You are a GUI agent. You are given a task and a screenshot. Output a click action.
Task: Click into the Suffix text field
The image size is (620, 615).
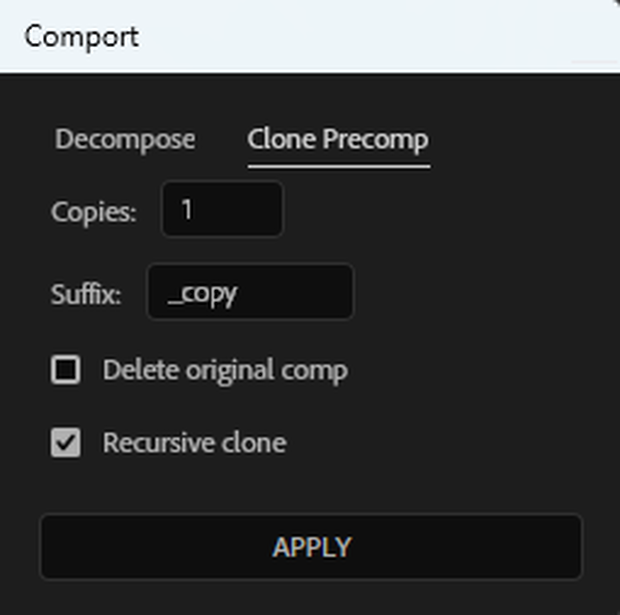point(250,291)
